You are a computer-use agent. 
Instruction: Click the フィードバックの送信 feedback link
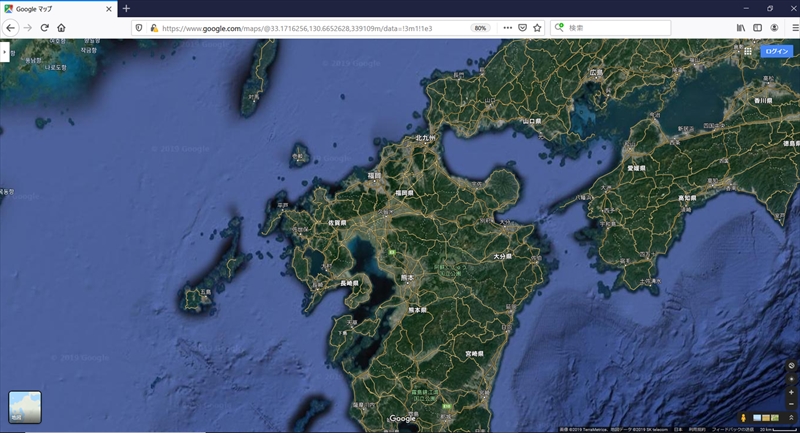(x=732, y=429)
